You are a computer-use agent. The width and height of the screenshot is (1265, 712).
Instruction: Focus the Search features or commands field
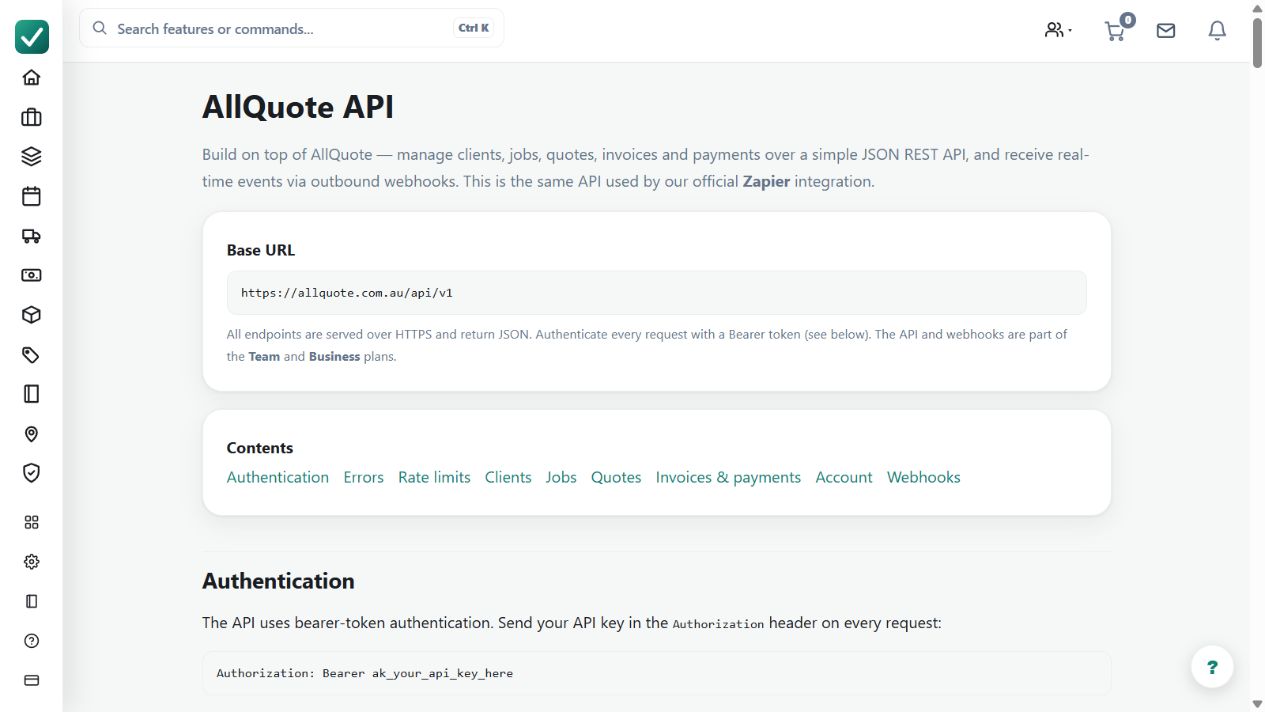292,28
